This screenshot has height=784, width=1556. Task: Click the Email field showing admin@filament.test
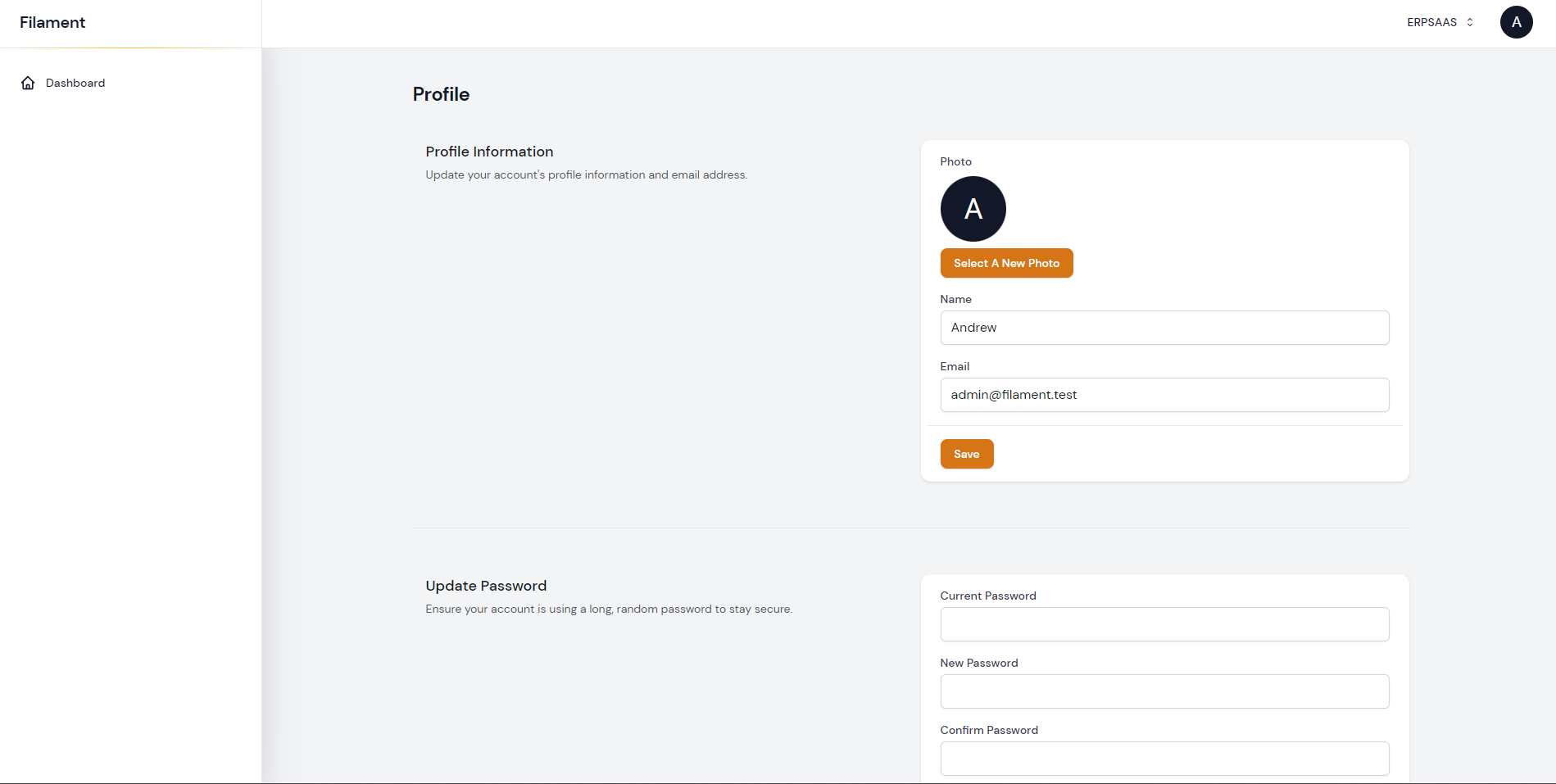[x=1164, y=395]
